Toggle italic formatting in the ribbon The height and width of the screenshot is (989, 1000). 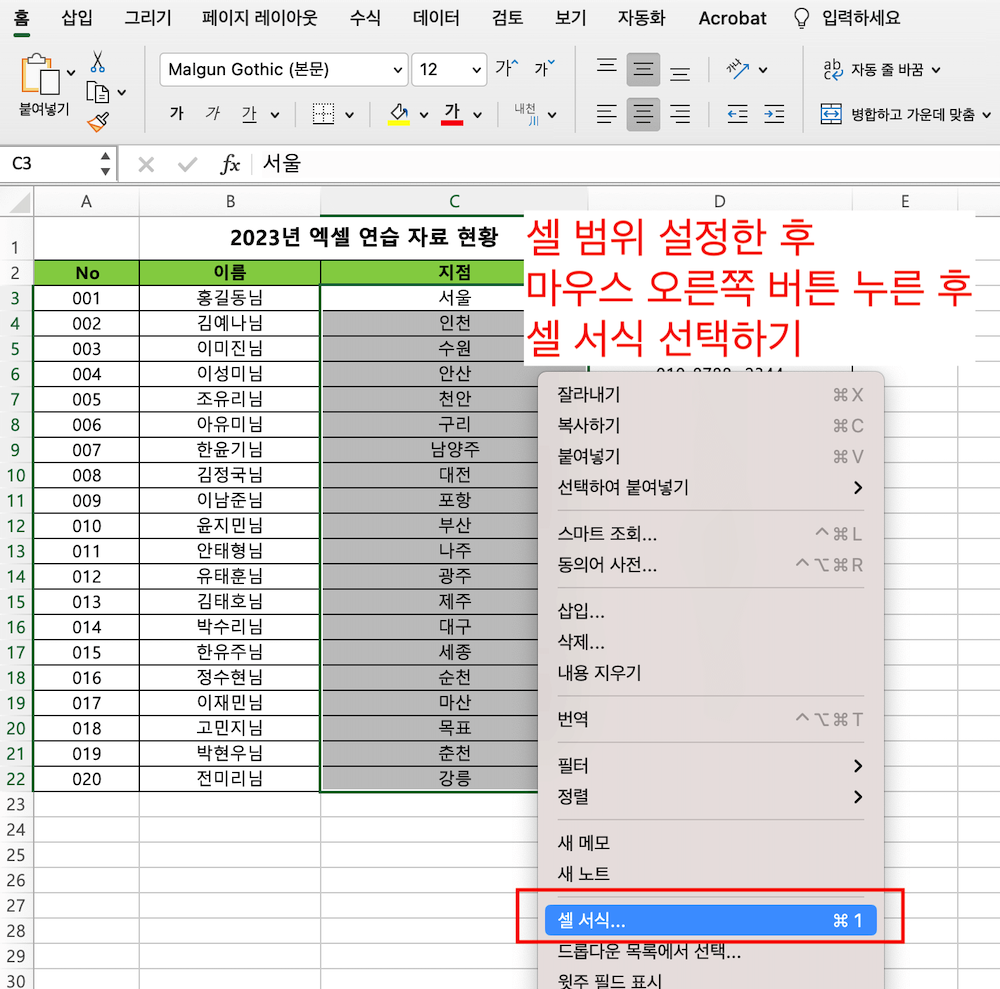pos(211,113)
